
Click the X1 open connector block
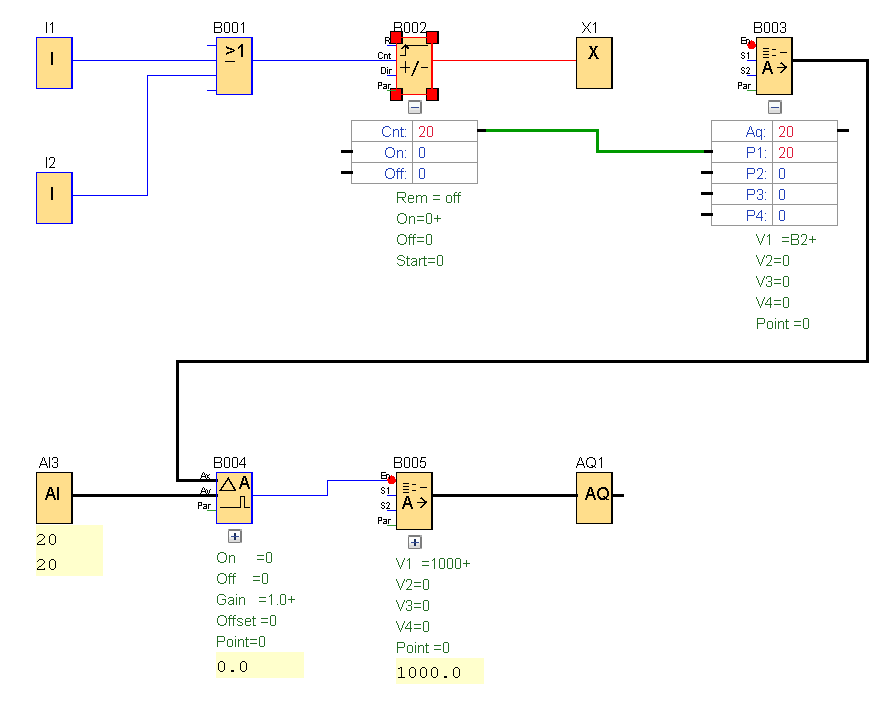pyautogui.click(x=594, y=63)
